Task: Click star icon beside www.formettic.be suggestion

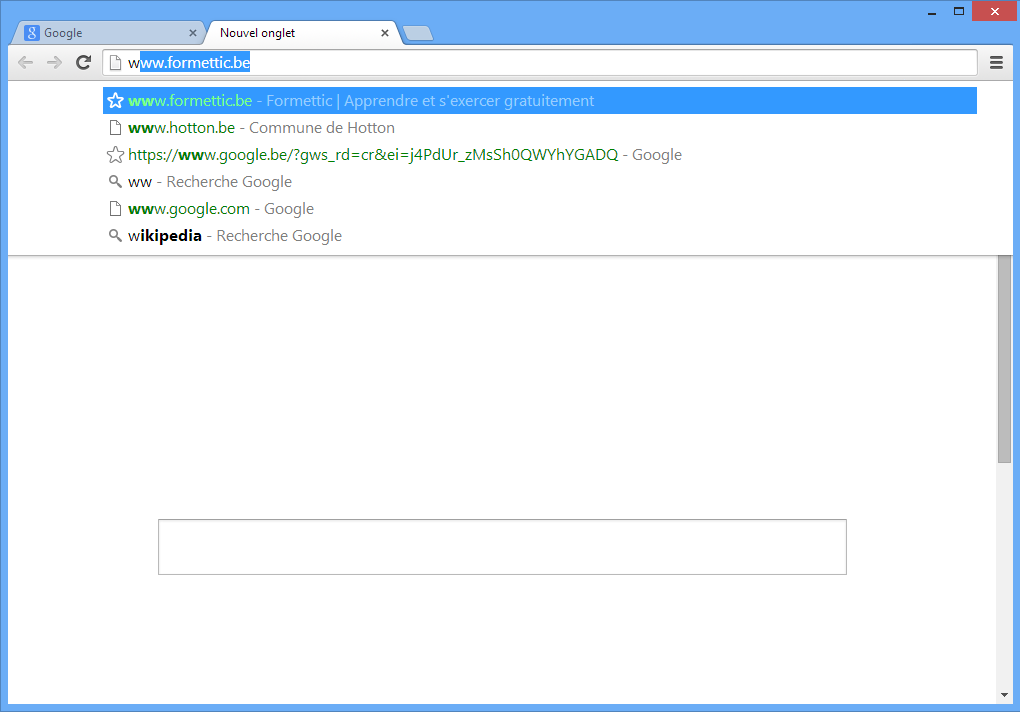Action: [115, 100]
